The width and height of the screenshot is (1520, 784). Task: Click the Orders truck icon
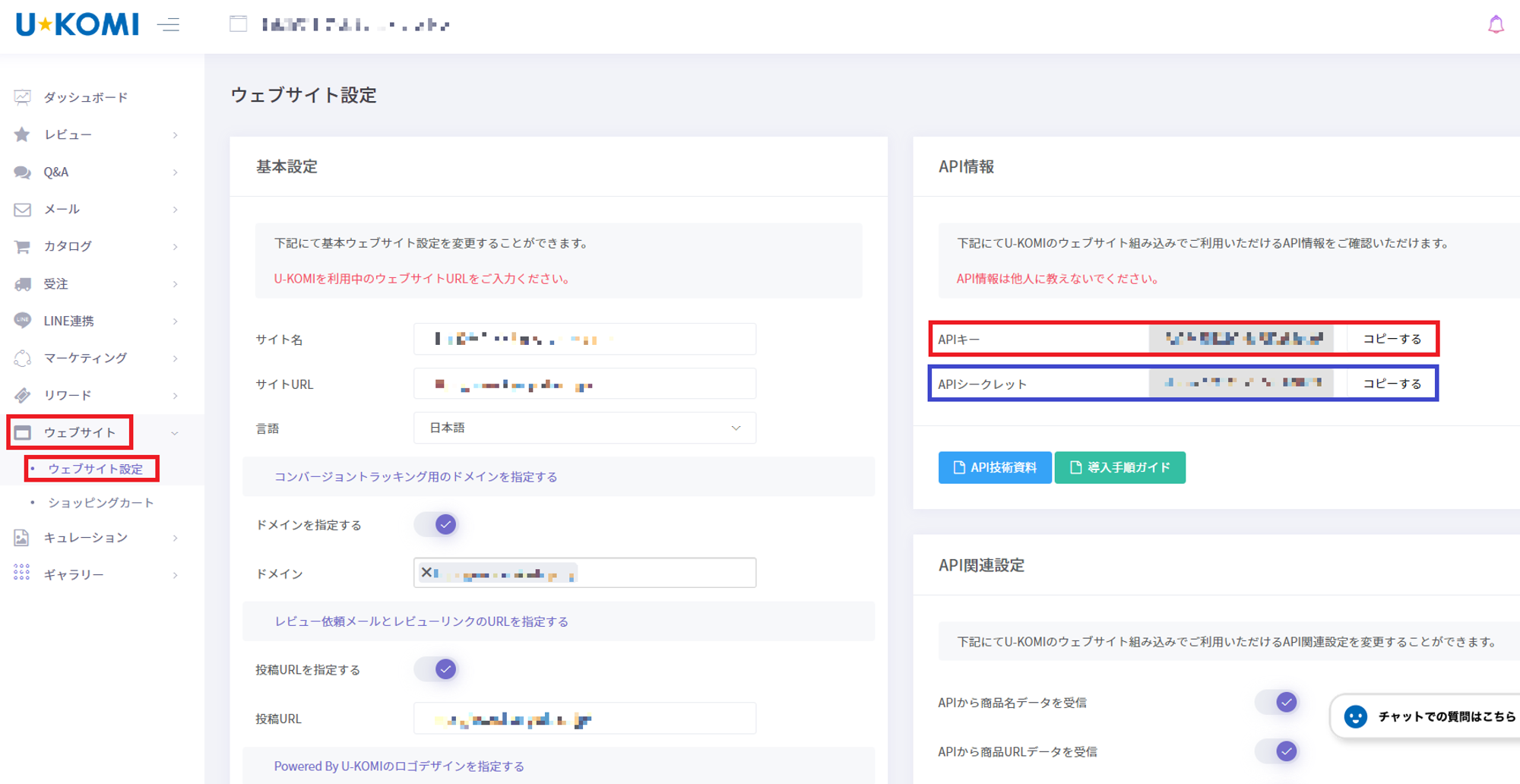click(x=22, y=284)
